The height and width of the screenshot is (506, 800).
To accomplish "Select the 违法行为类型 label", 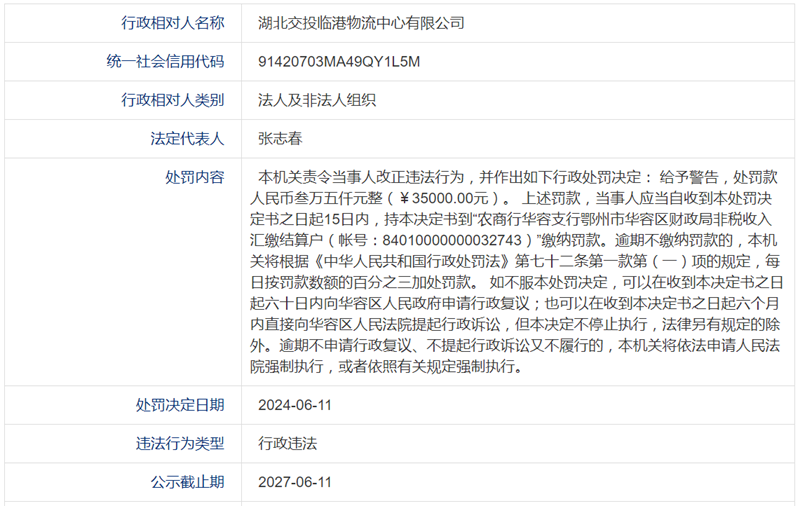I will (x=179, y=444).
